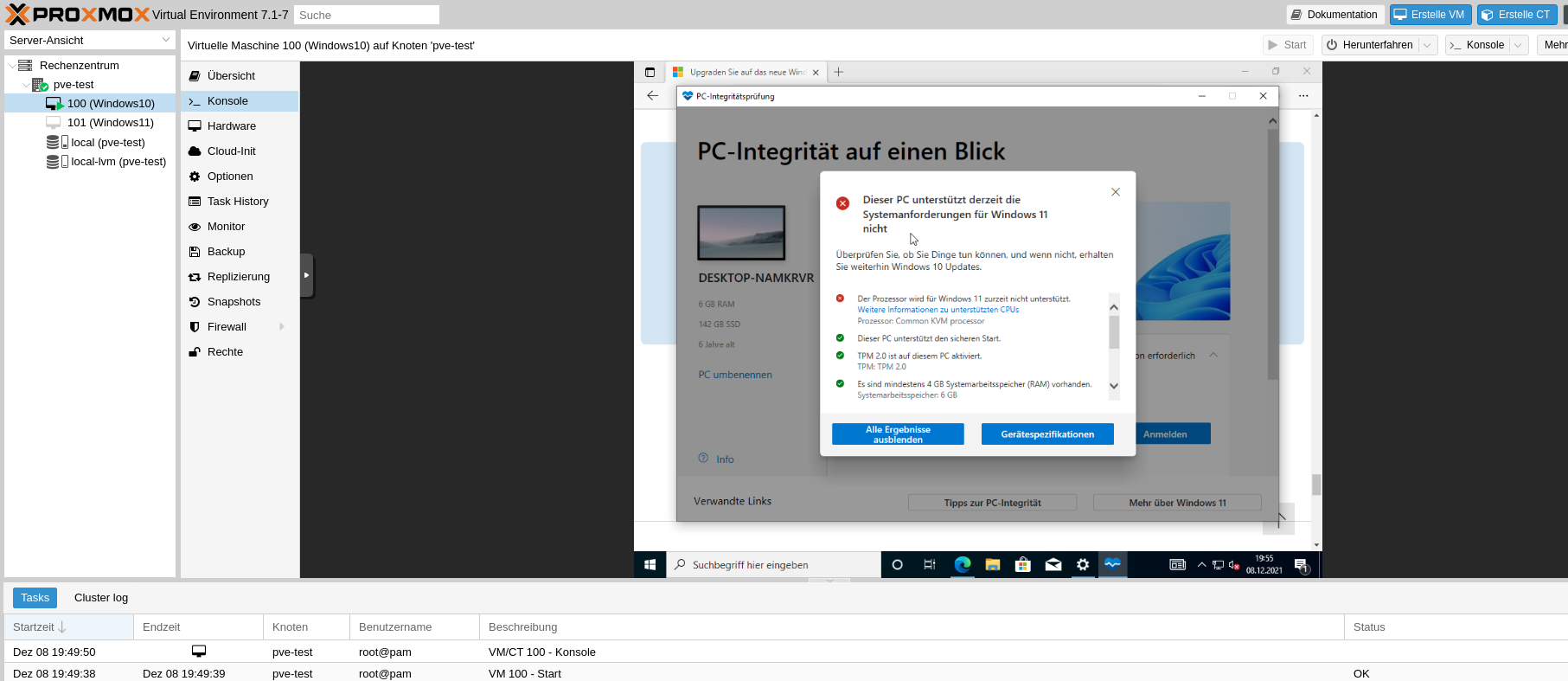
Task: Collapse the pve-test node expander
Action: coord(25,85)
